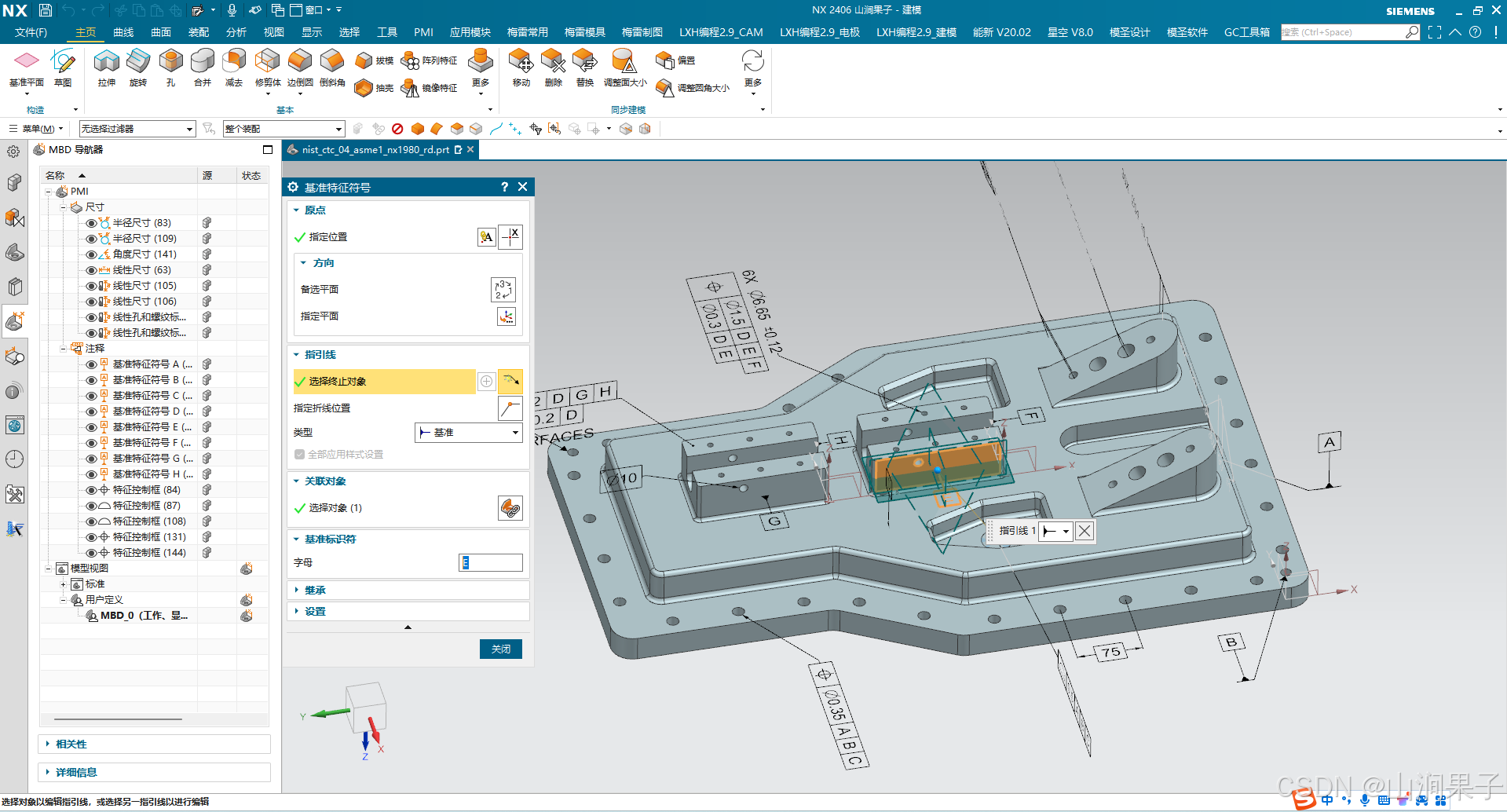Viewport: 1507px width, 812px height.
Task: Click the 指定折线位置 jog position icon
Action: [x=510, y=408]
